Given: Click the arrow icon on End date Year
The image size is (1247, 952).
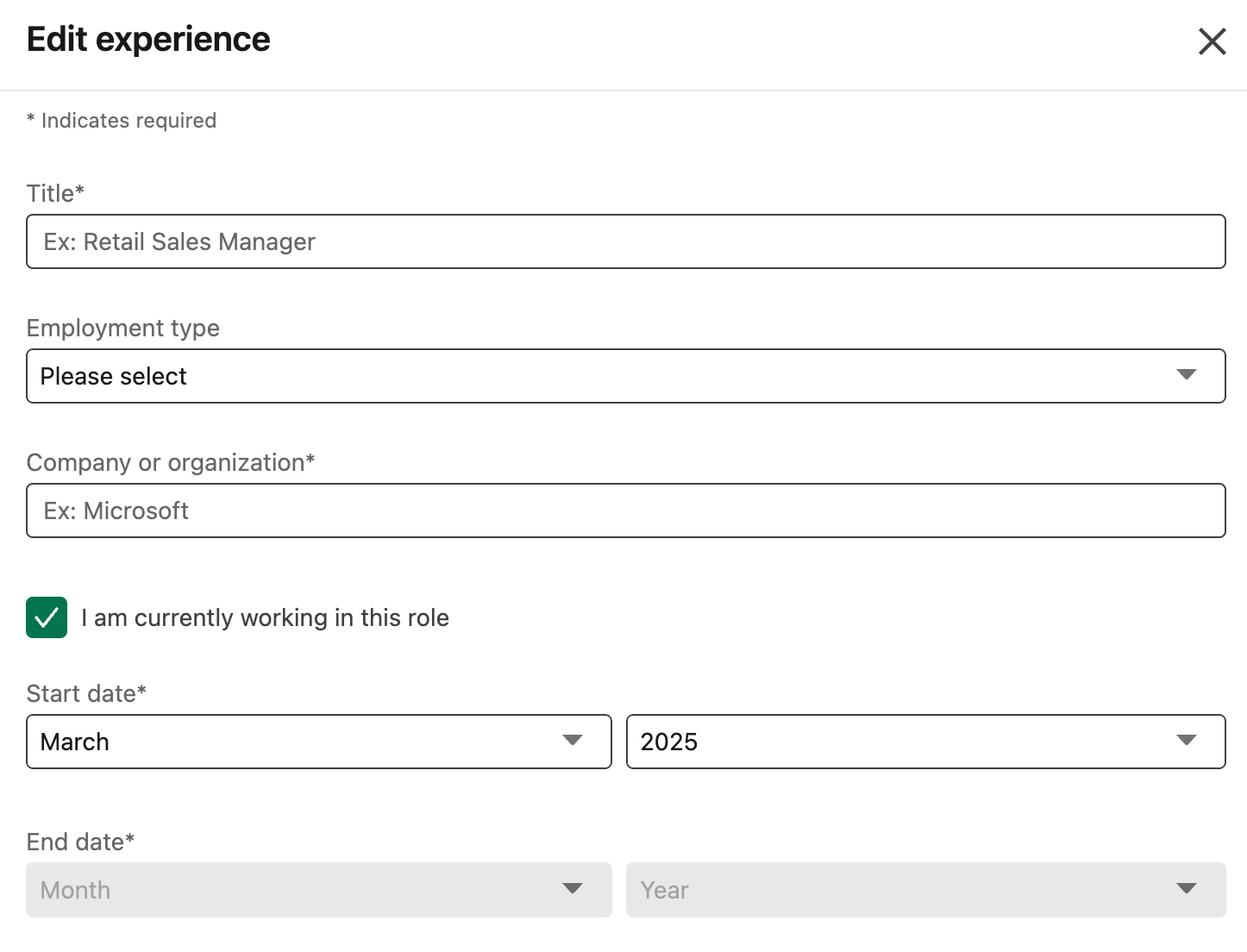Looking at the screenshot, I should [1186, 888].
